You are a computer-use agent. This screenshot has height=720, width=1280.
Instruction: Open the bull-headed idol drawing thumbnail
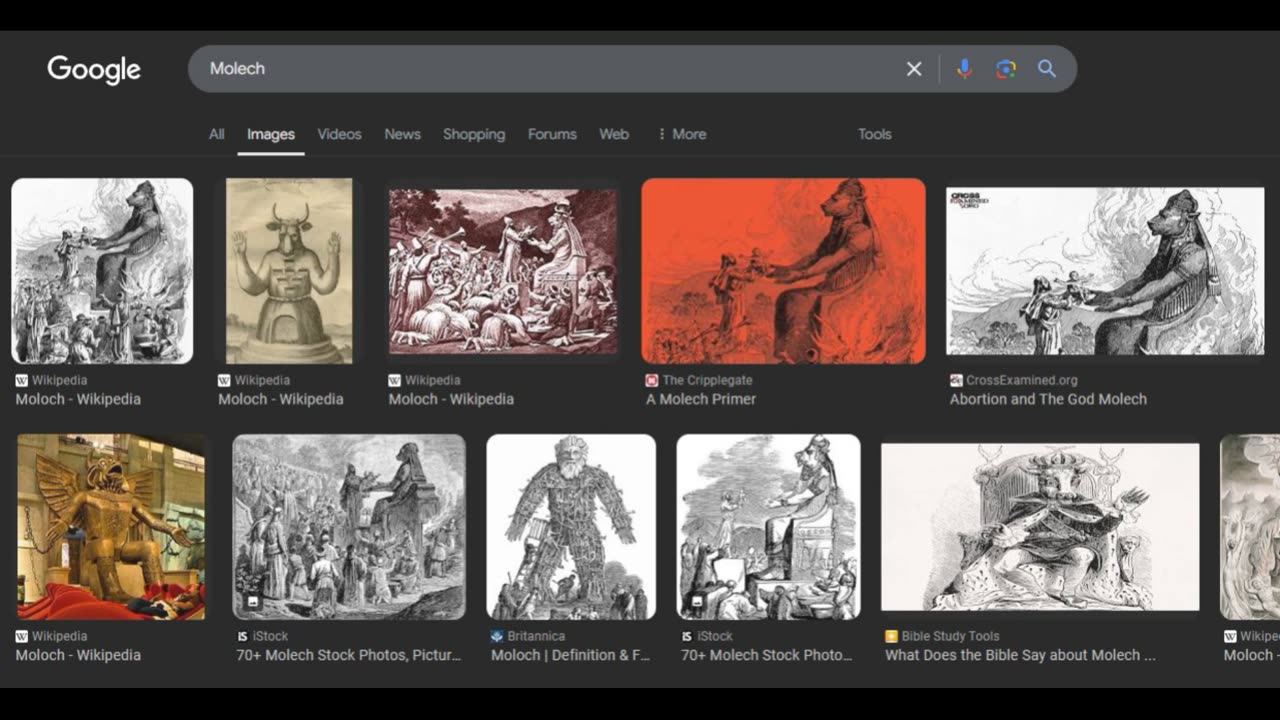click(289, 271)
